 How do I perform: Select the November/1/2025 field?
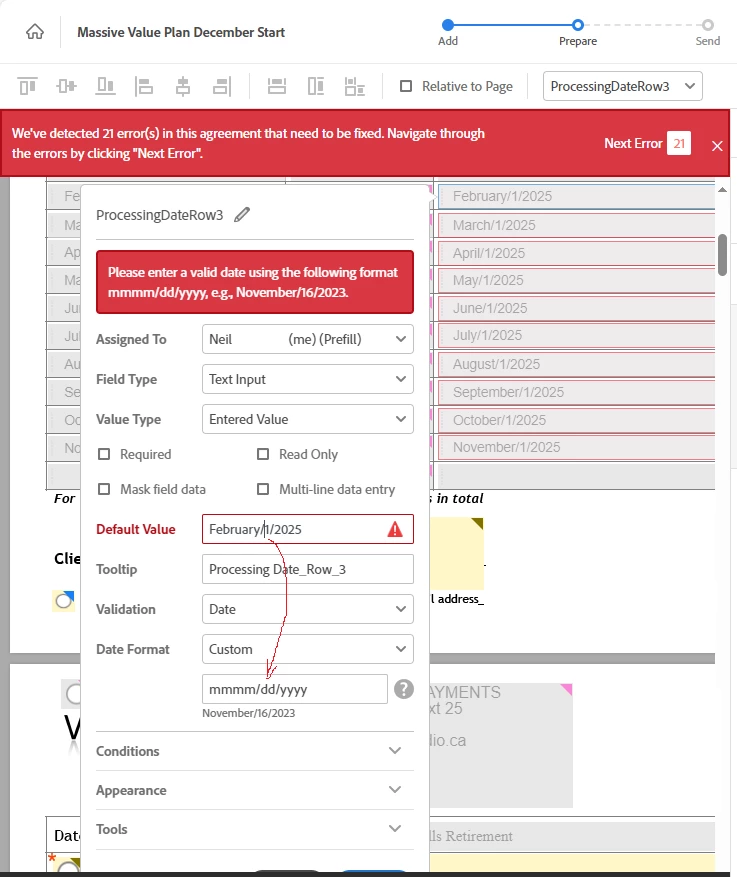tap(577, 447)
